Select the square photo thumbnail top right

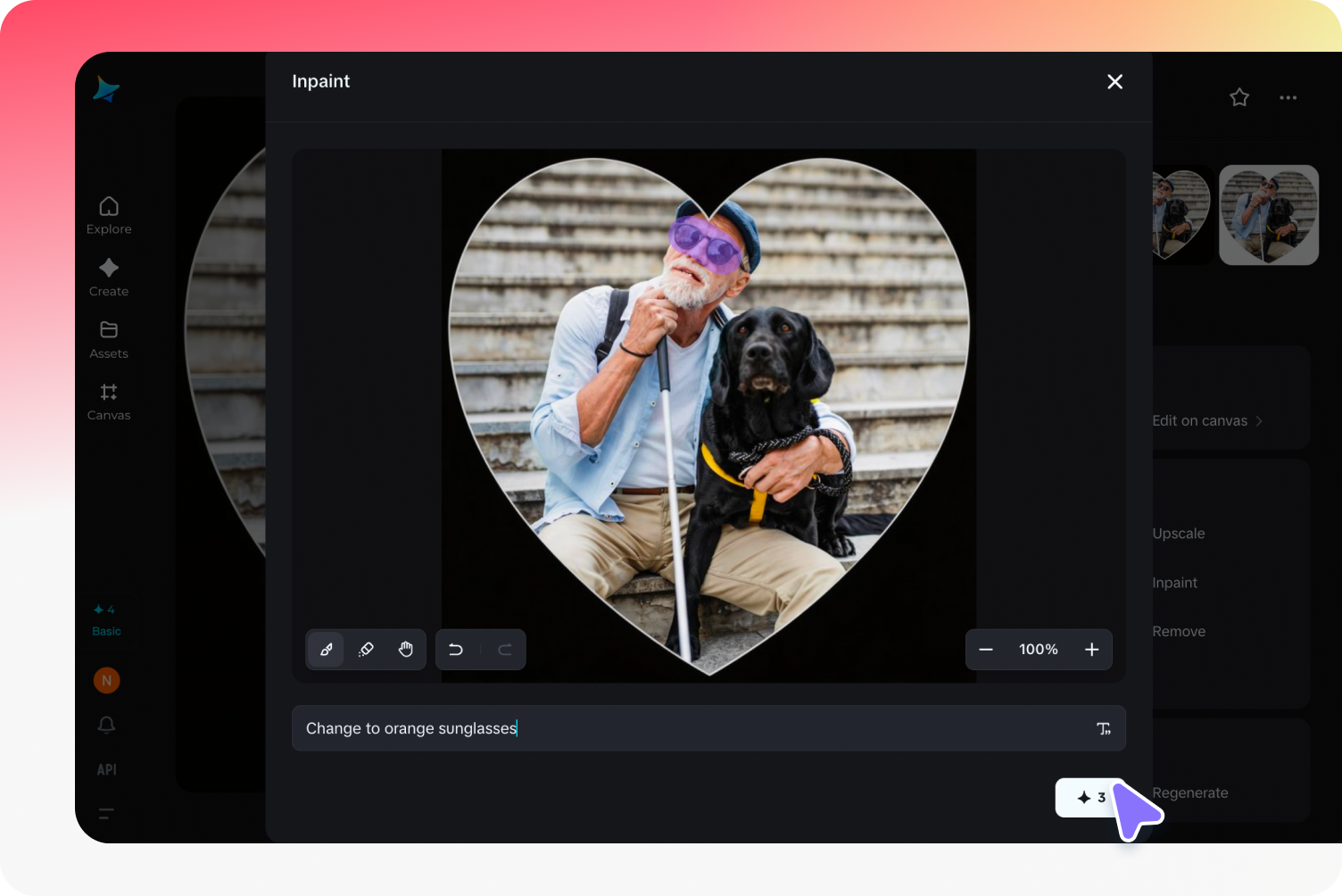tap(1268, 214)
